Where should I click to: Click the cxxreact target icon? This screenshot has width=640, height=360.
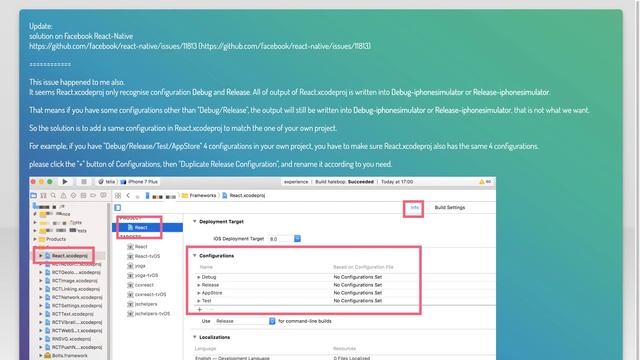tap(130, 285)
